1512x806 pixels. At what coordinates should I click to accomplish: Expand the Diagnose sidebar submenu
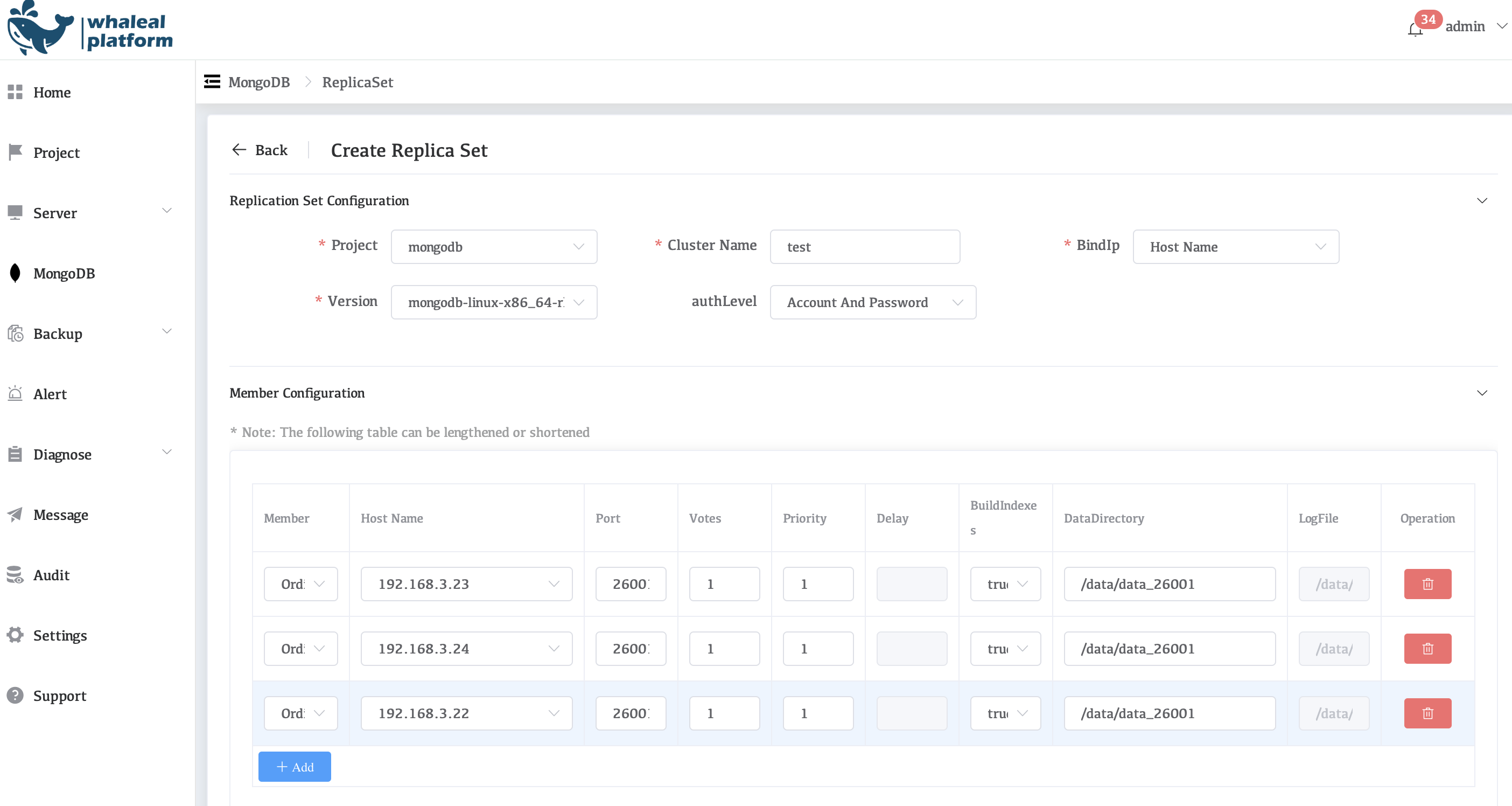point(167,452)
